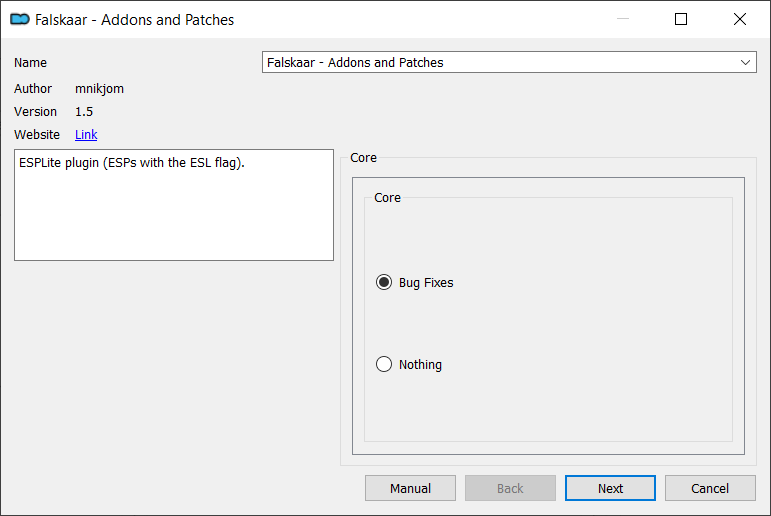Click the window title bar text

tap(134, 20)
